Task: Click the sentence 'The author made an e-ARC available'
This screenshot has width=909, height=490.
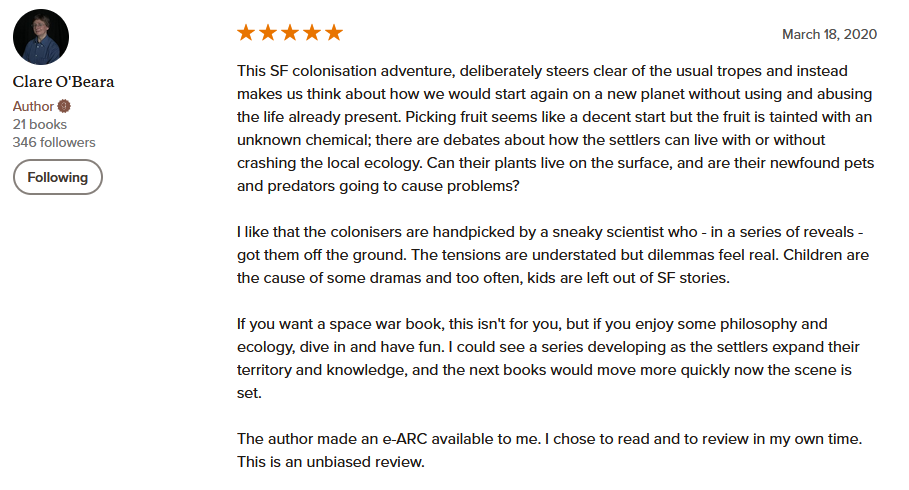Action: (x=388, y=439)
